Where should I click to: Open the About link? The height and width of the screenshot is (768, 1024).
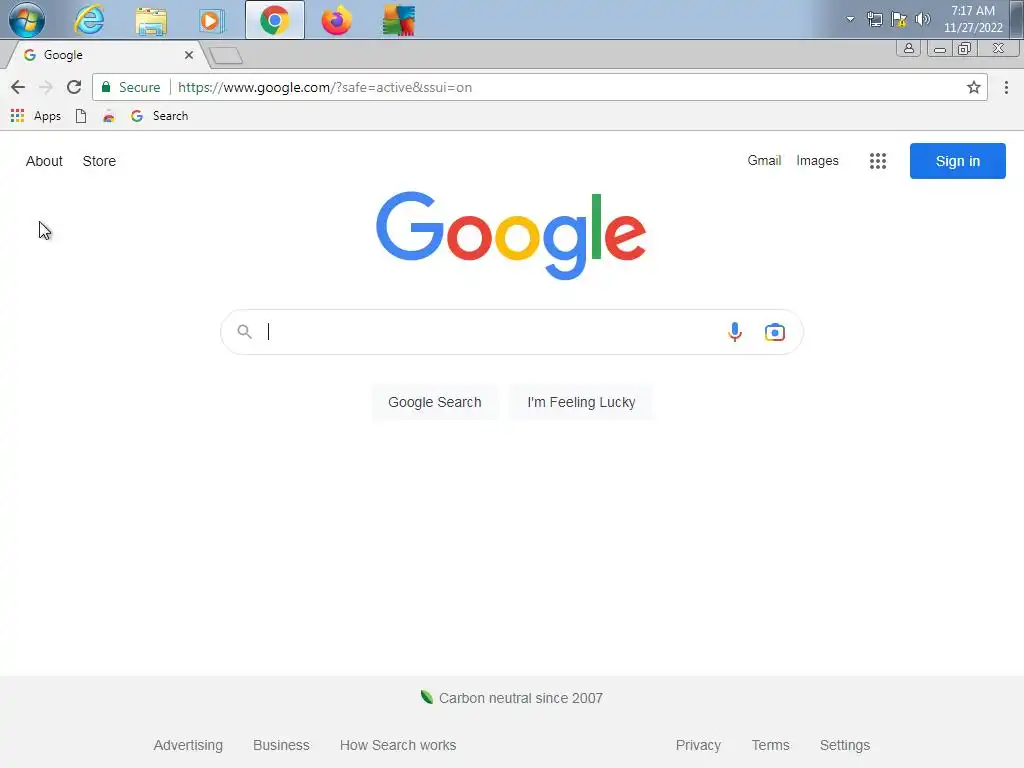pos(44,161)
